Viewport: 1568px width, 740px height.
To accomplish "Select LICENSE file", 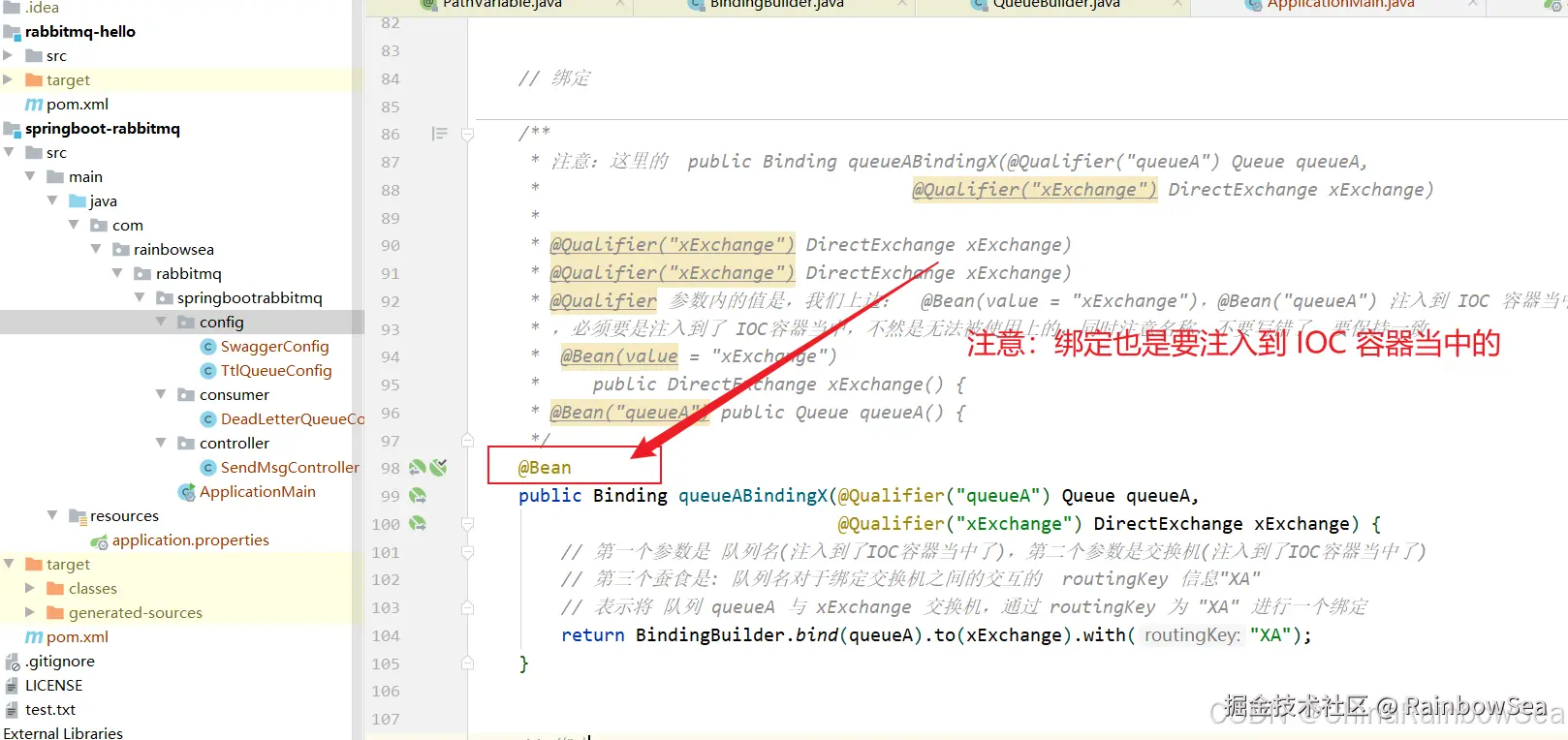I will pyautogui.click(x=54, y=686).
